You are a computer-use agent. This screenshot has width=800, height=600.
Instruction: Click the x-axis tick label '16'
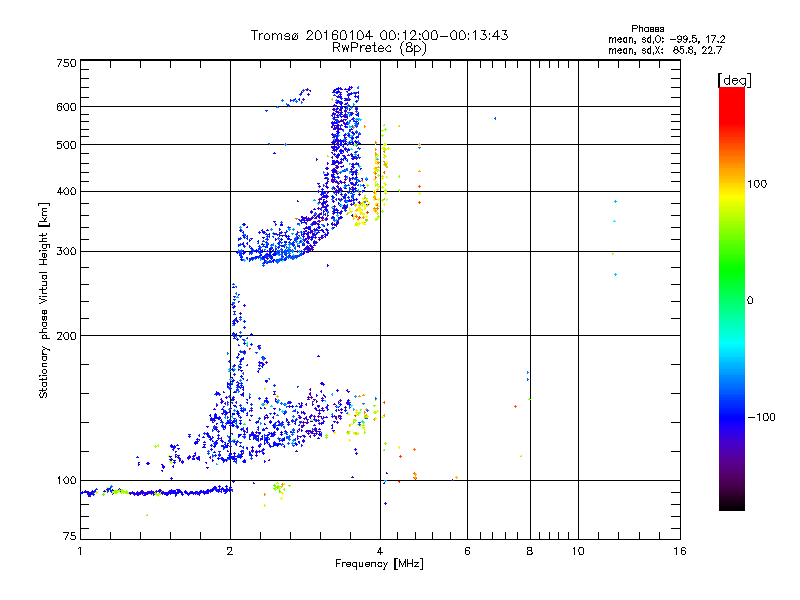[x=680, y=551]
